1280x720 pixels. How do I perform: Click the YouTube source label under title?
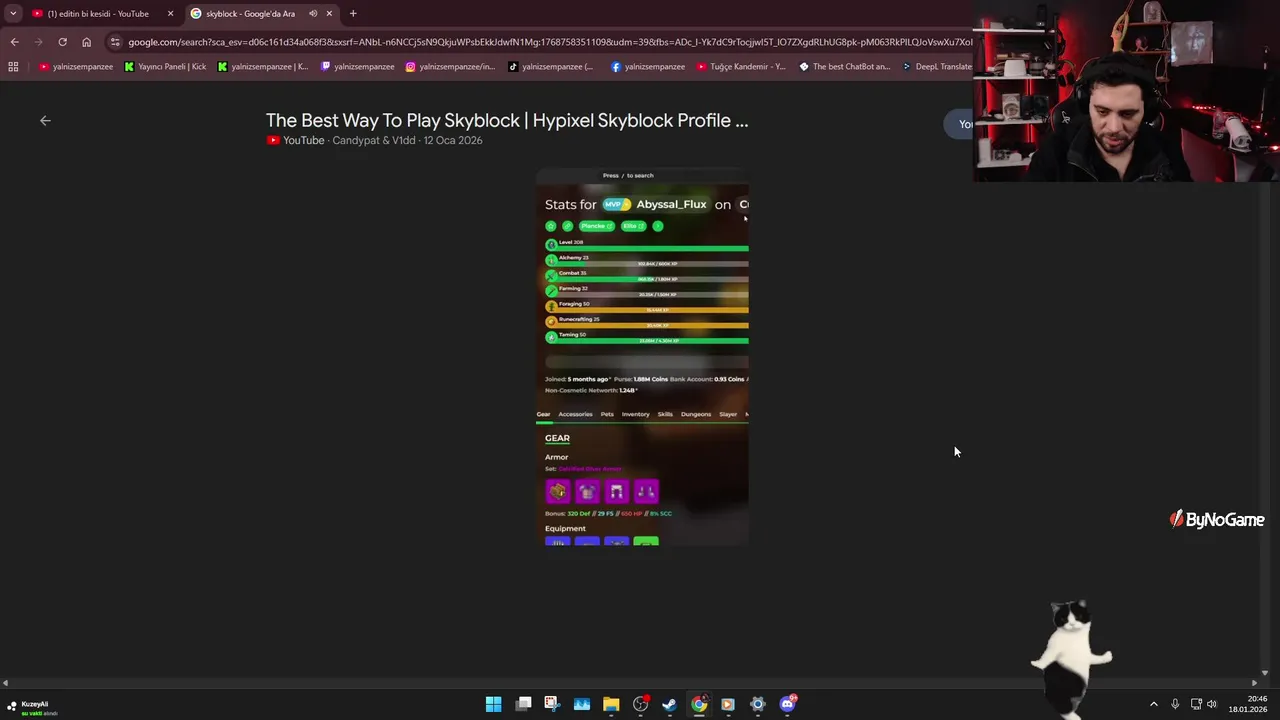coord(295,140)
